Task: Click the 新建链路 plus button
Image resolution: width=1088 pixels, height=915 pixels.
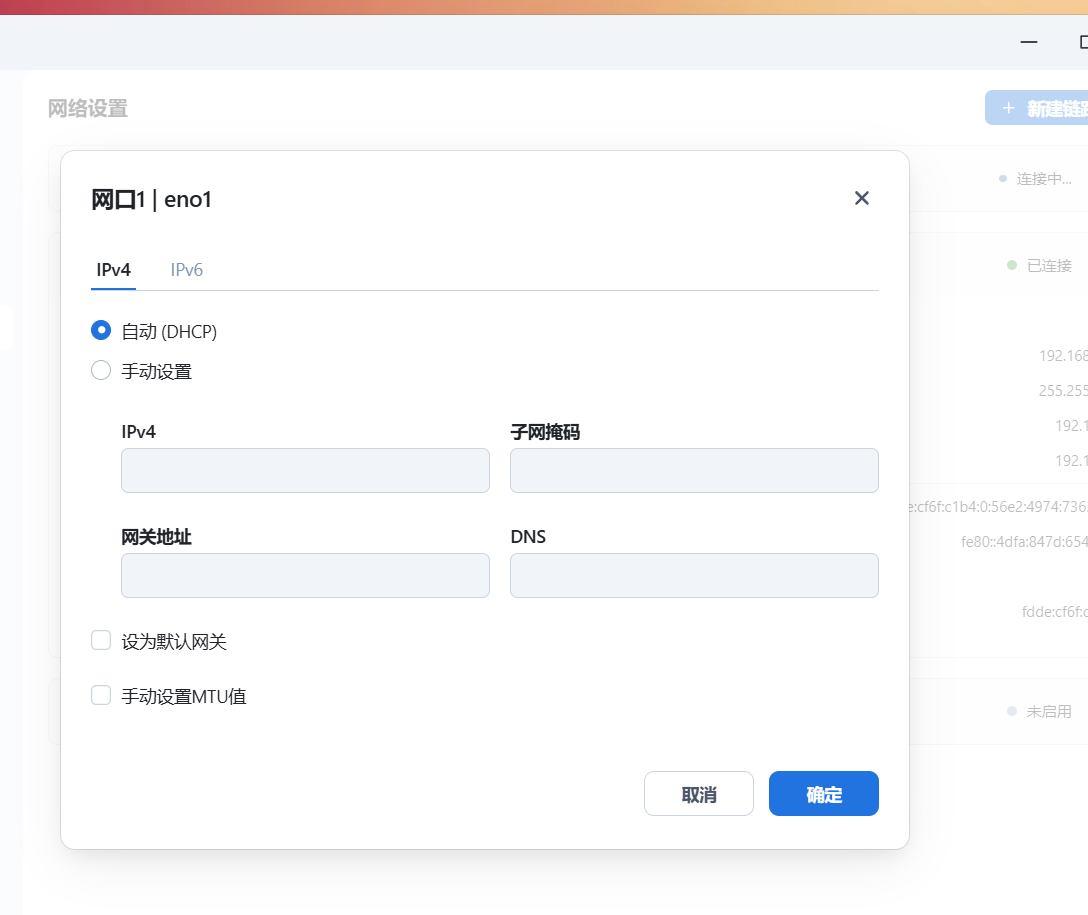Action: 1036,108
